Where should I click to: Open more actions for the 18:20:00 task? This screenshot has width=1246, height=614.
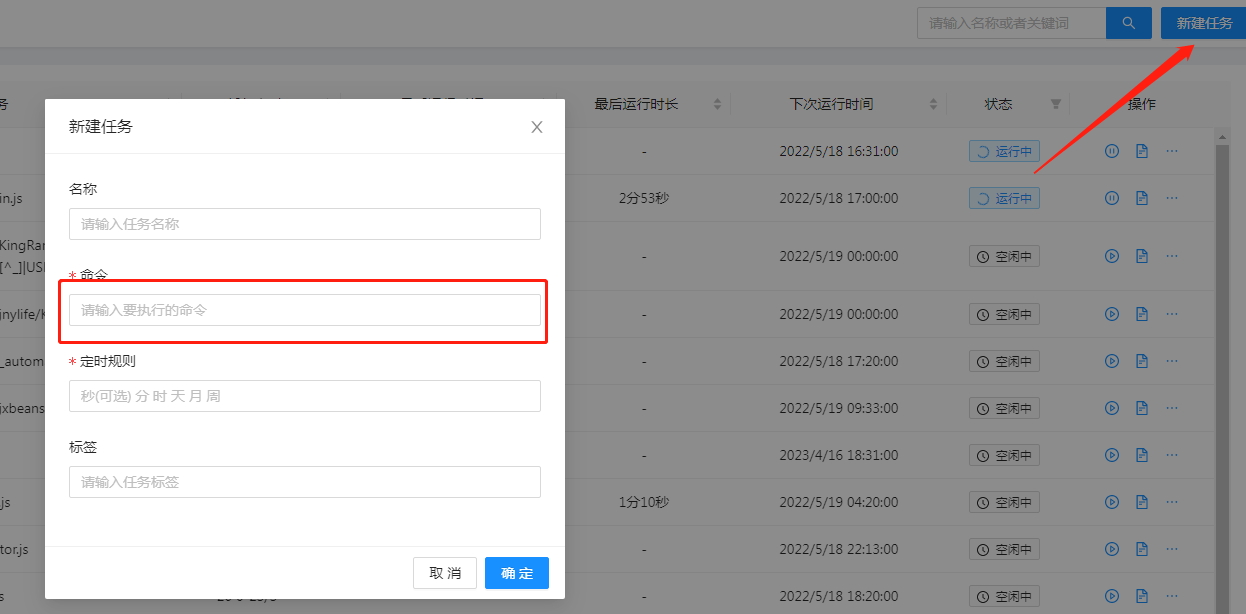click(x=1172, y=596)
